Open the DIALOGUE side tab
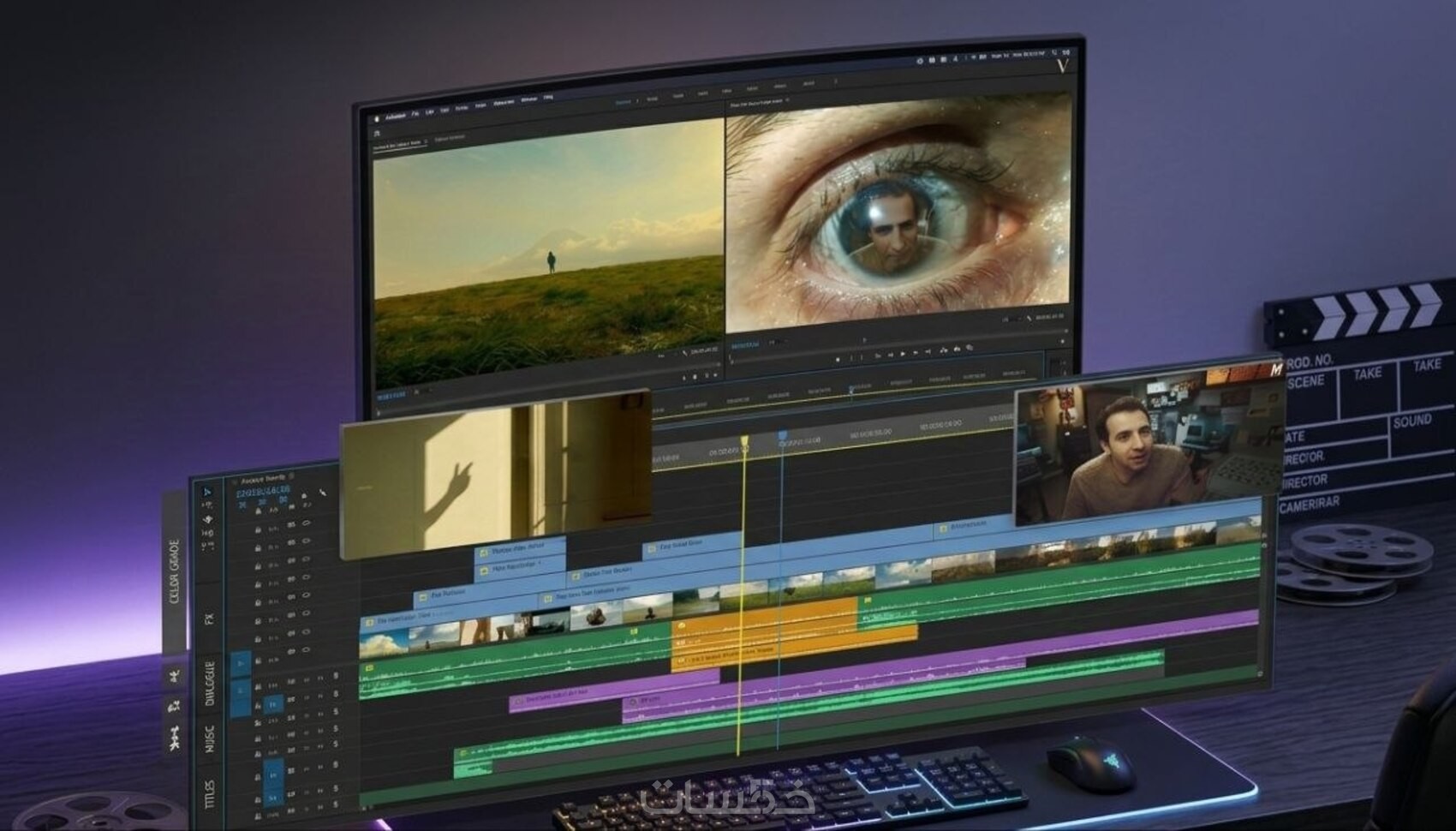This screenshot has height=831, width=1456. pyautogui.click(x=211, y=683)
